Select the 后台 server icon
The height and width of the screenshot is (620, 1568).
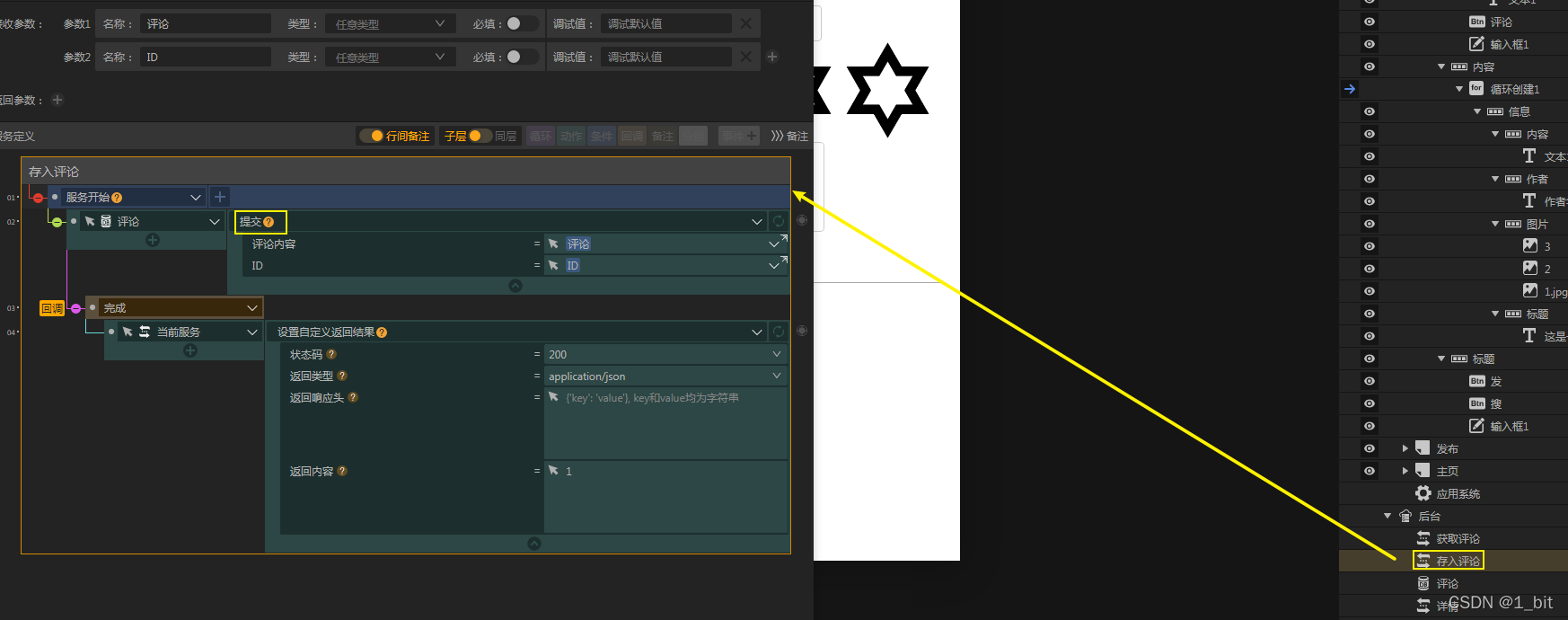coord(1405,516)
